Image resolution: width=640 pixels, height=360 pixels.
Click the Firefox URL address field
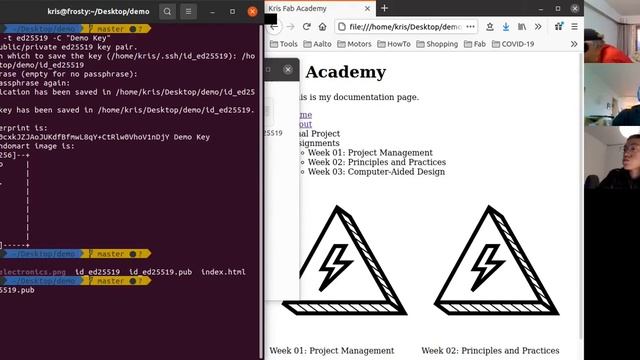pyautogui.click(x=406, y=27)
